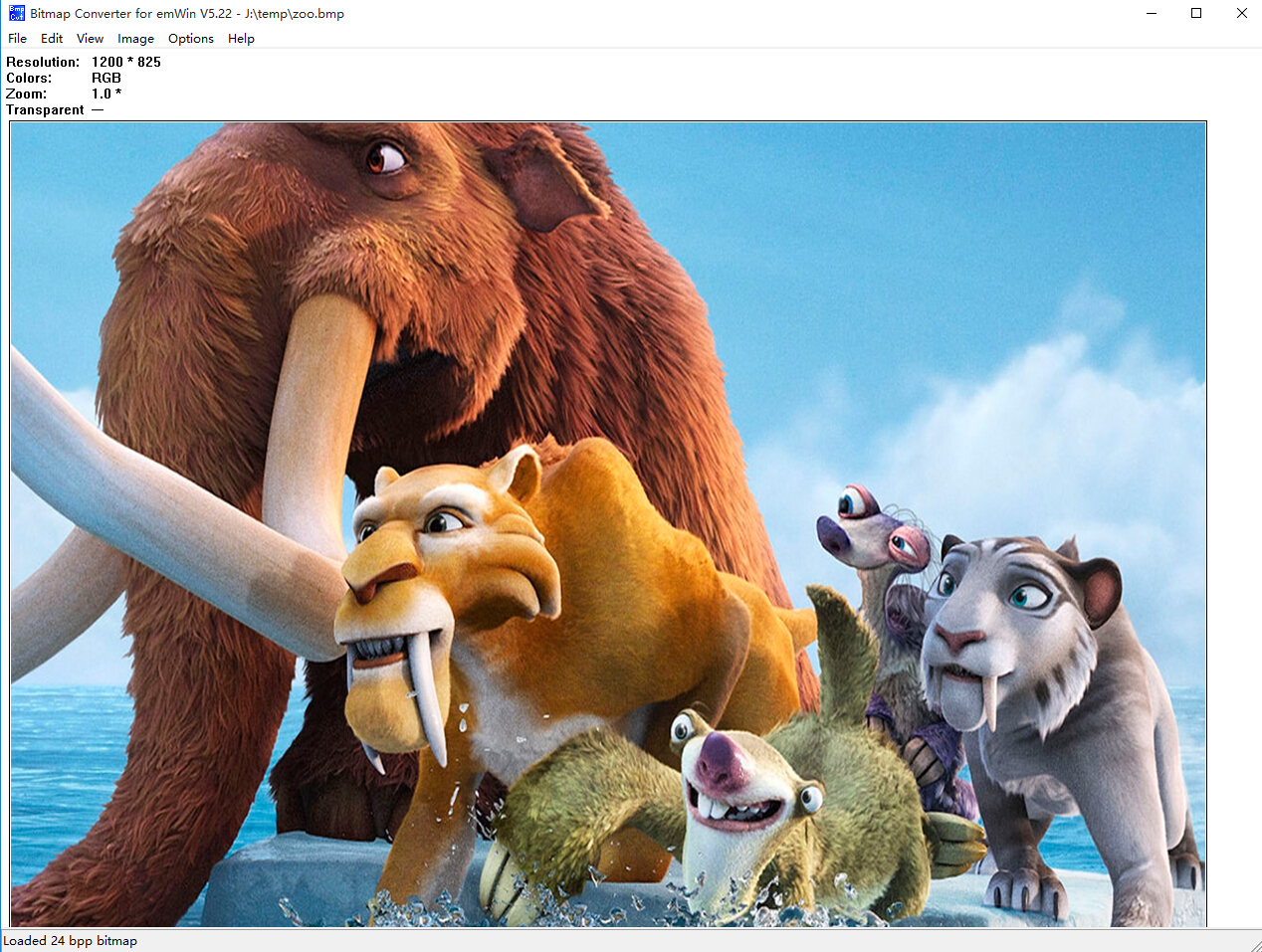The height and width of the screenshot is (952, 1262).
Task: Open the Edit menu
Action: [52, 39]
